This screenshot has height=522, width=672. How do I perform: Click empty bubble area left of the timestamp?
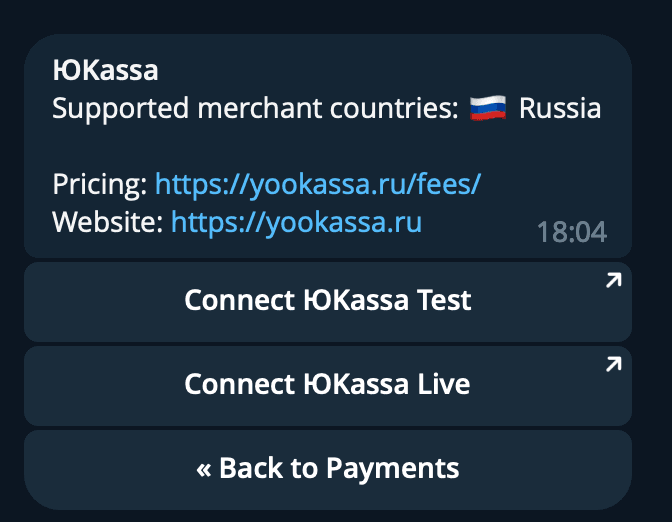coord(480,234)
